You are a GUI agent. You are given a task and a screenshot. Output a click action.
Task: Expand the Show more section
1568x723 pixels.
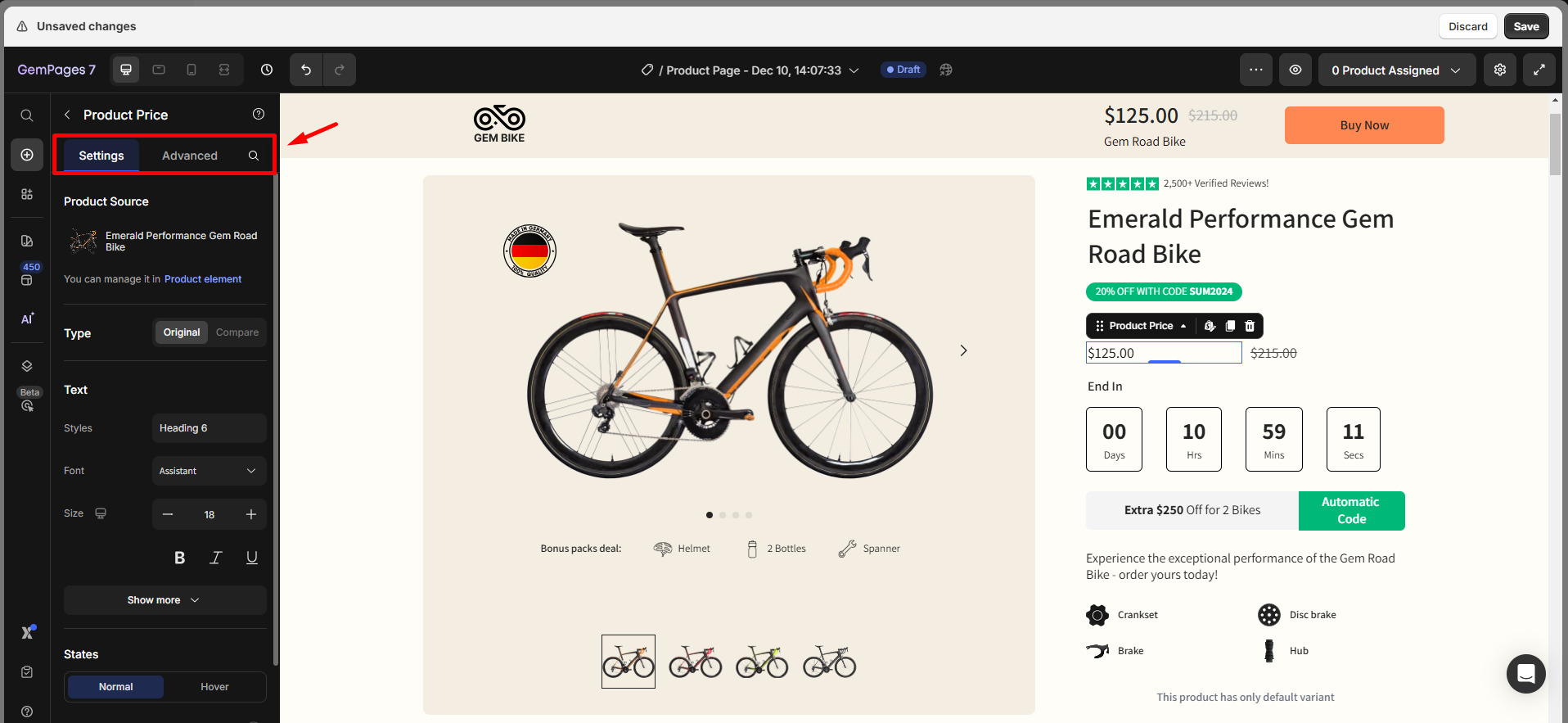tap(164, 599)
